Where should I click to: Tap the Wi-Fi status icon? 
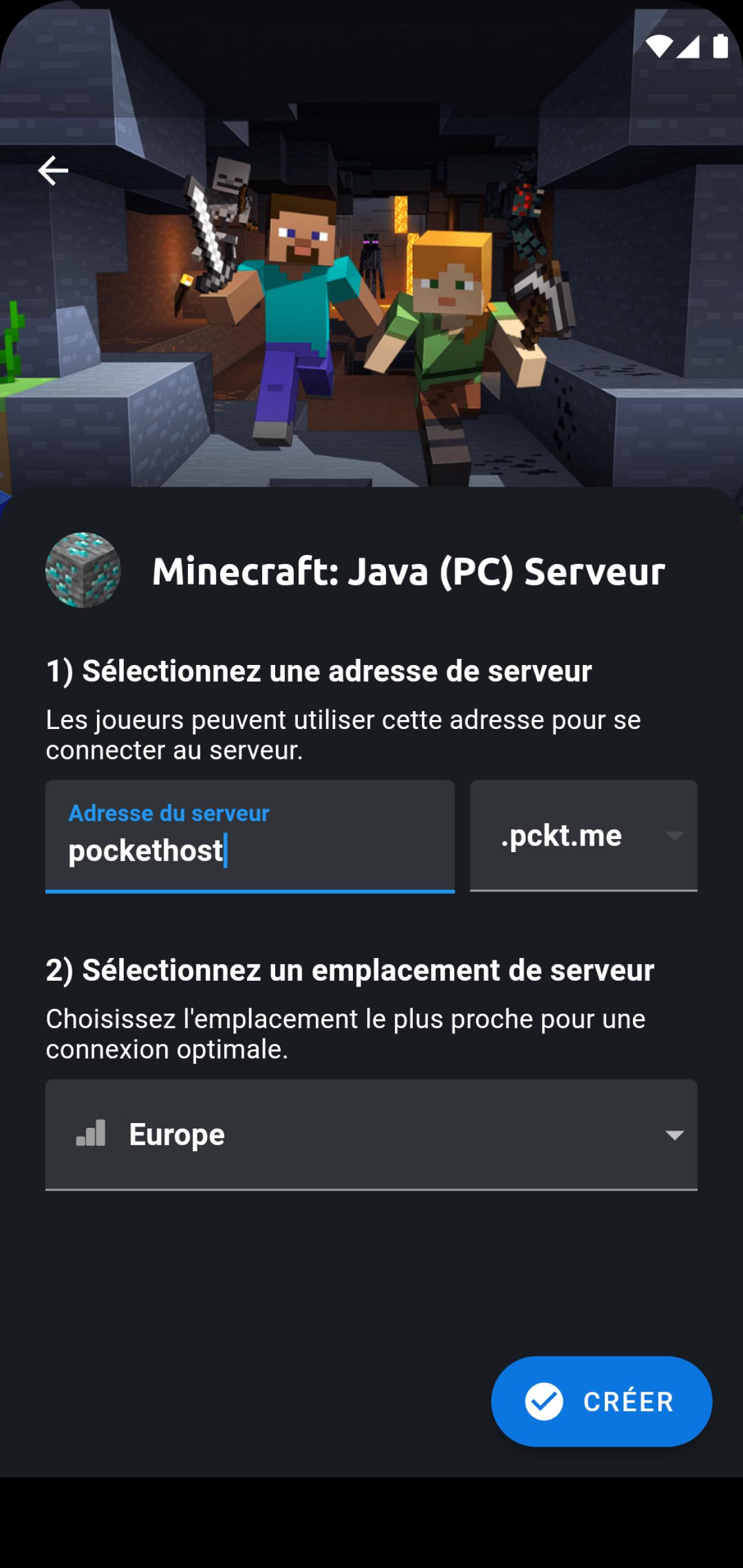tap(659, 46)
